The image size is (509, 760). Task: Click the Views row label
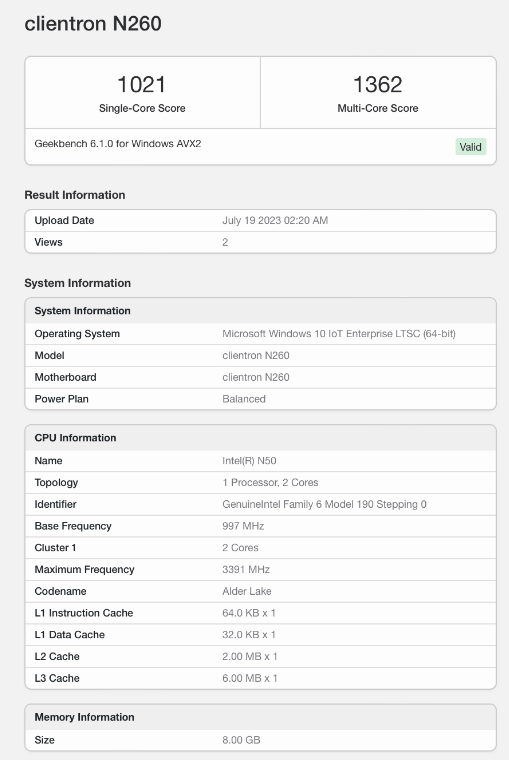pos(48,242)
